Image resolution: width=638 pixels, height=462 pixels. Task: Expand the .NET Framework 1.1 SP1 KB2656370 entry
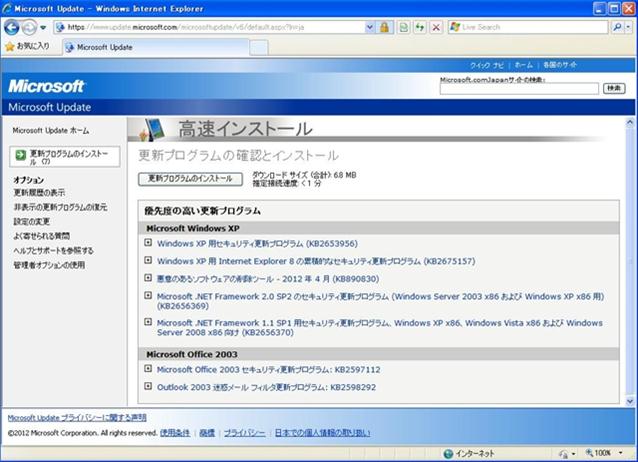(x=148, y=322)
